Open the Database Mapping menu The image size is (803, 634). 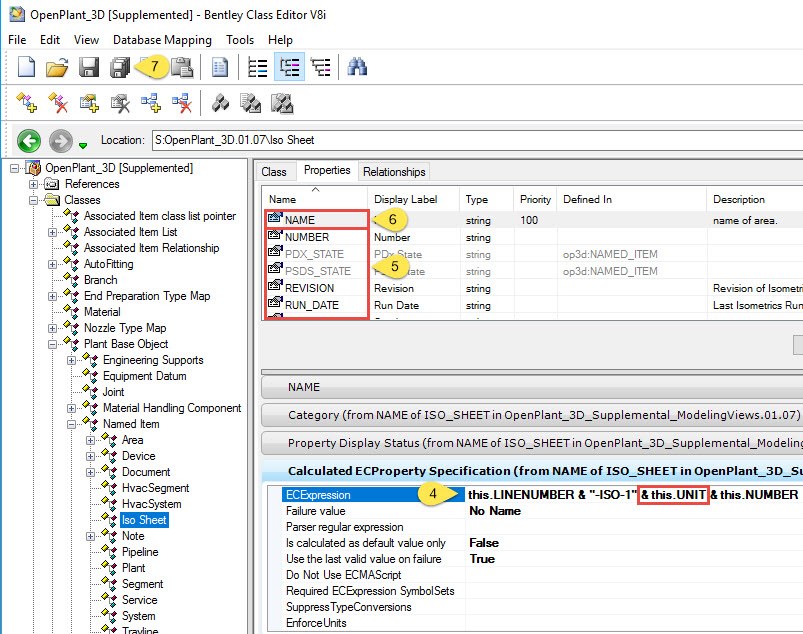162,39
